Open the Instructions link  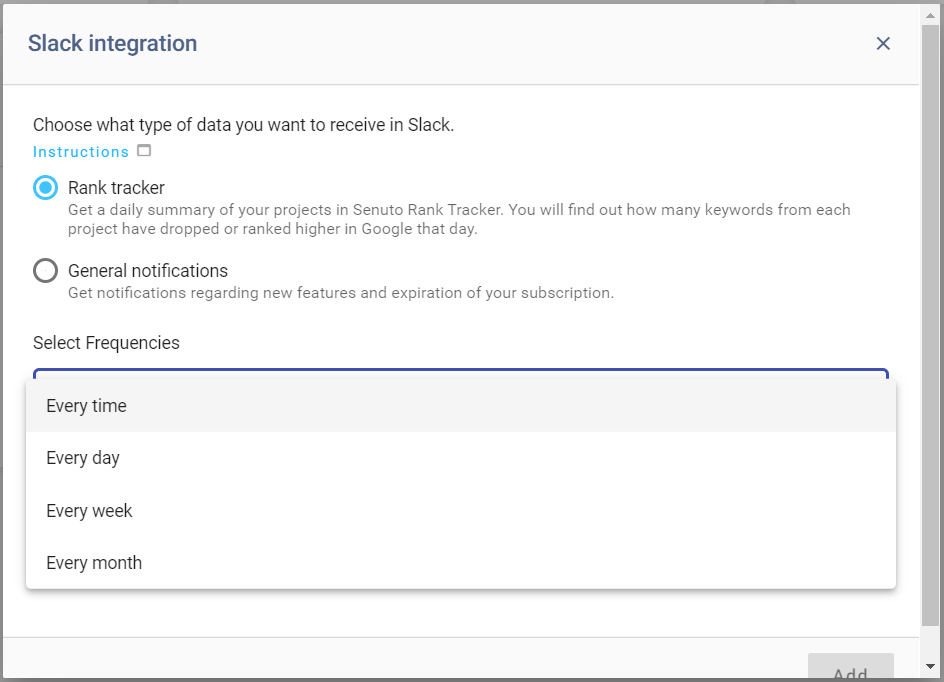coord(81,152)
